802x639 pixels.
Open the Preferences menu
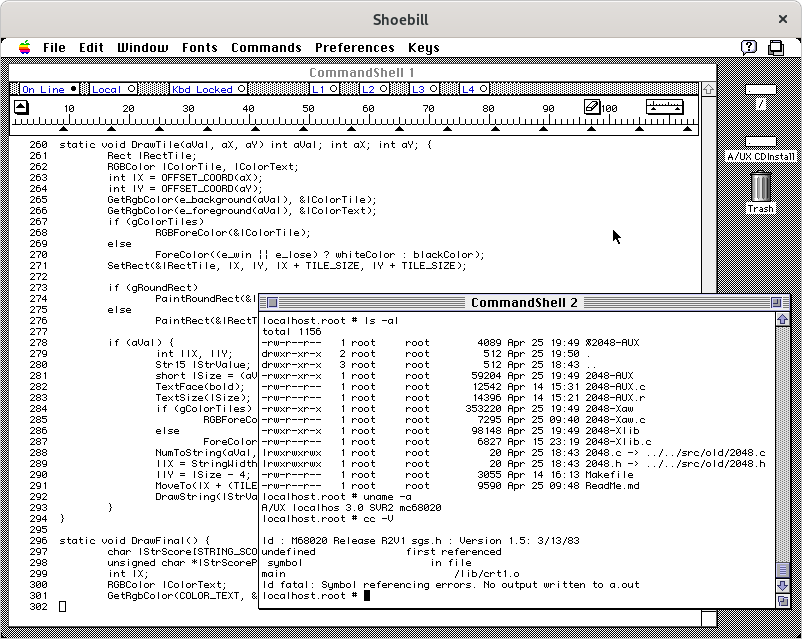click(354, 48)
